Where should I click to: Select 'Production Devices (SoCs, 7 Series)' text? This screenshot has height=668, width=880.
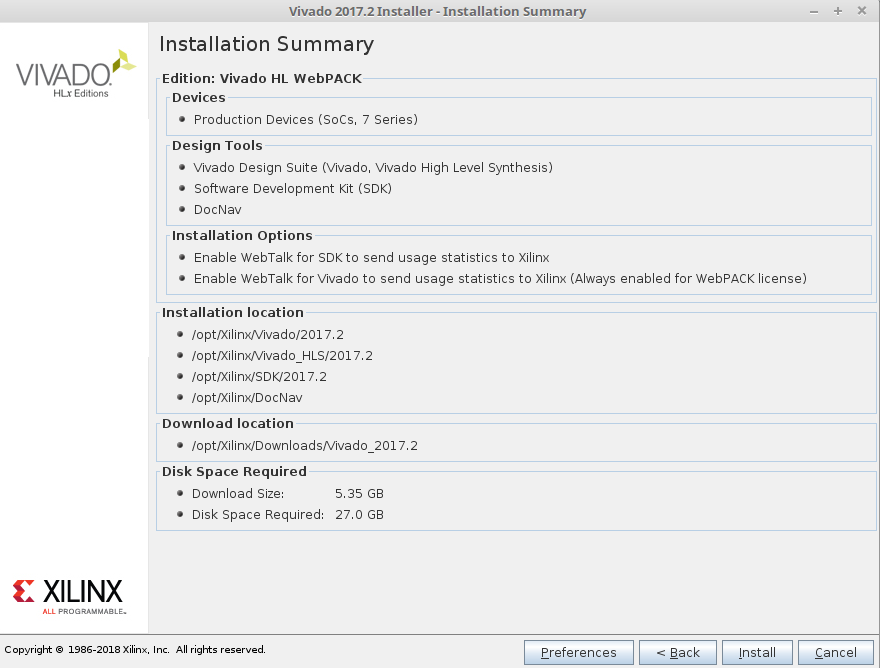click(305, 120)
